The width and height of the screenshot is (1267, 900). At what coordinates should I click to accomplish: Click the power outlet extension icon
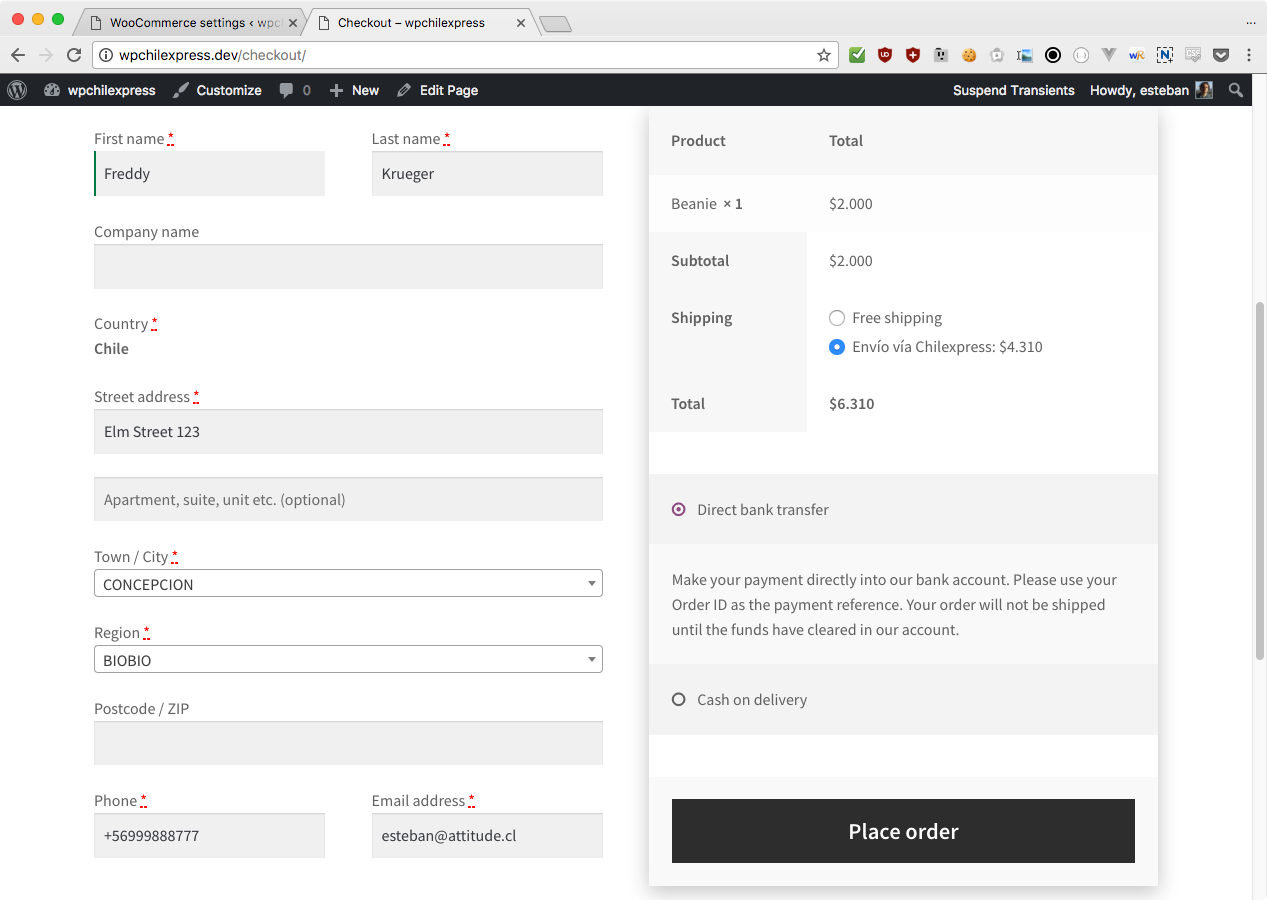[x=941, y=55]
